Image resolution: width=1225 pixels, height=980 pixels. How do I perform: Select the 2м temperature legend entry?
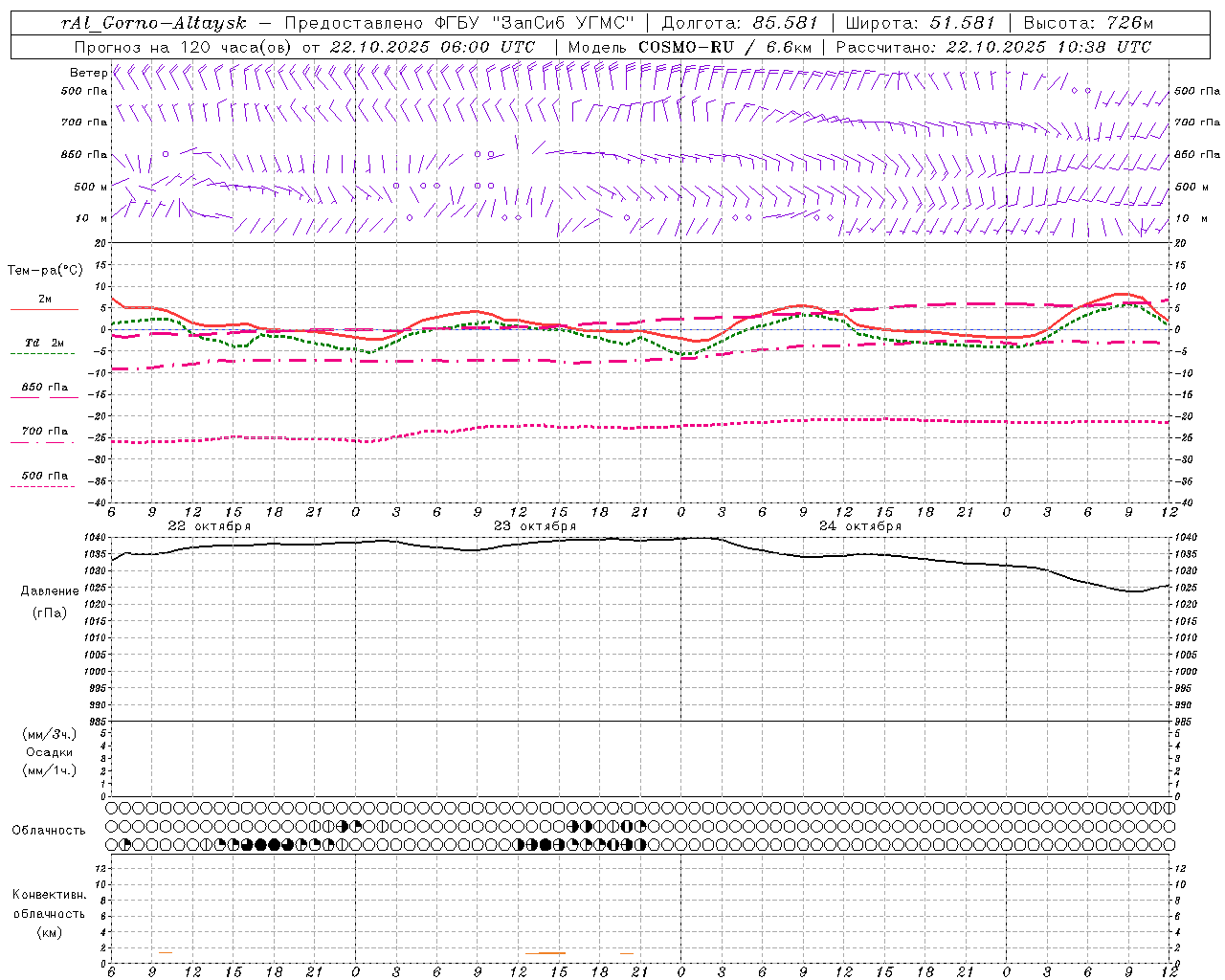[44, 299]
